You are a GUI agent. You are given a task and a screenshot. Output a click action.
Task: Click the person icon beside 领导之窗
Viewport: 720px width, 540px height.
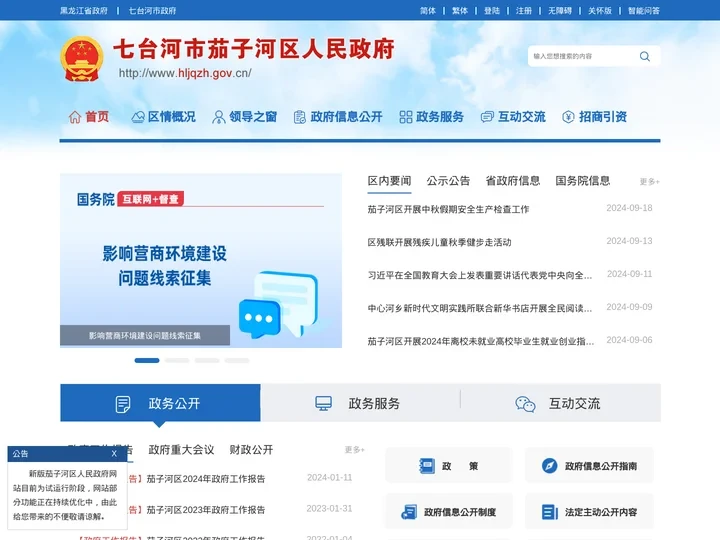coord(219,117)
